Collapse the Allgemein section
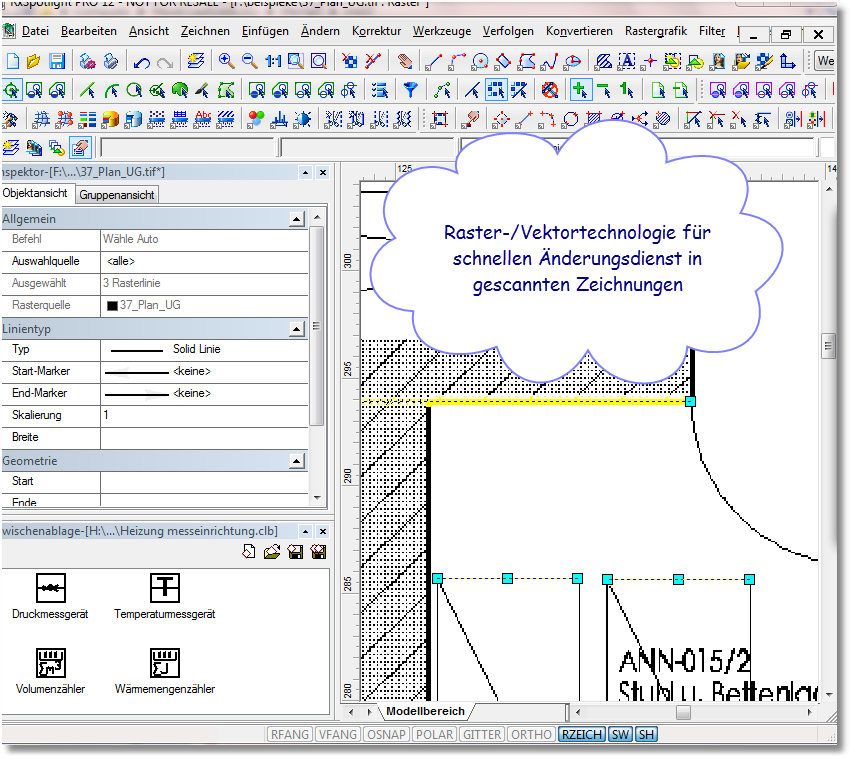This screenshot has width=851, height=759. tap(296, 219)
